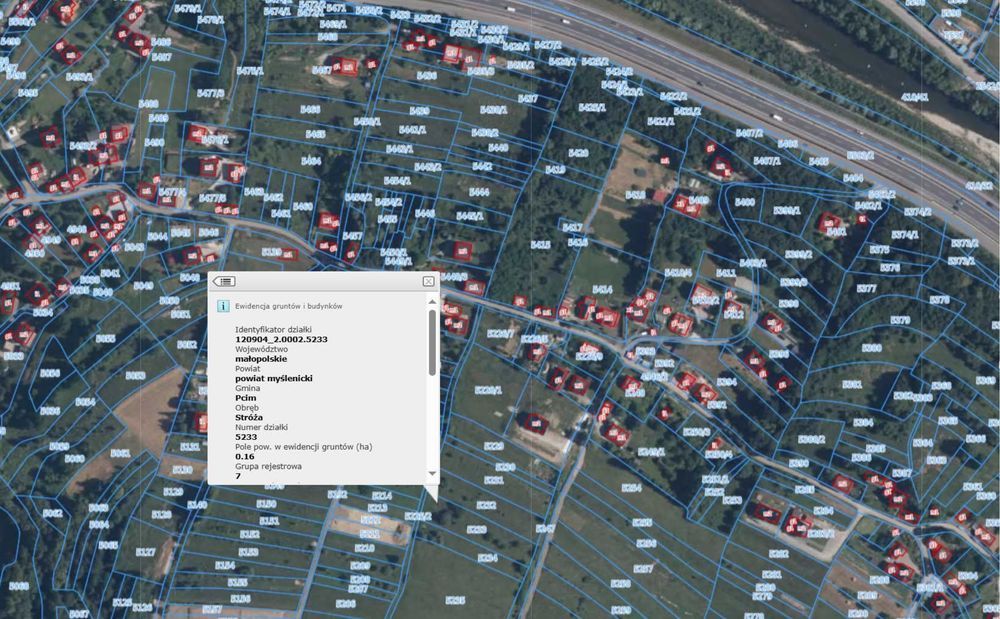
Task: Click the popup vertical scrollbar thumb
Action: click(432, 342)
